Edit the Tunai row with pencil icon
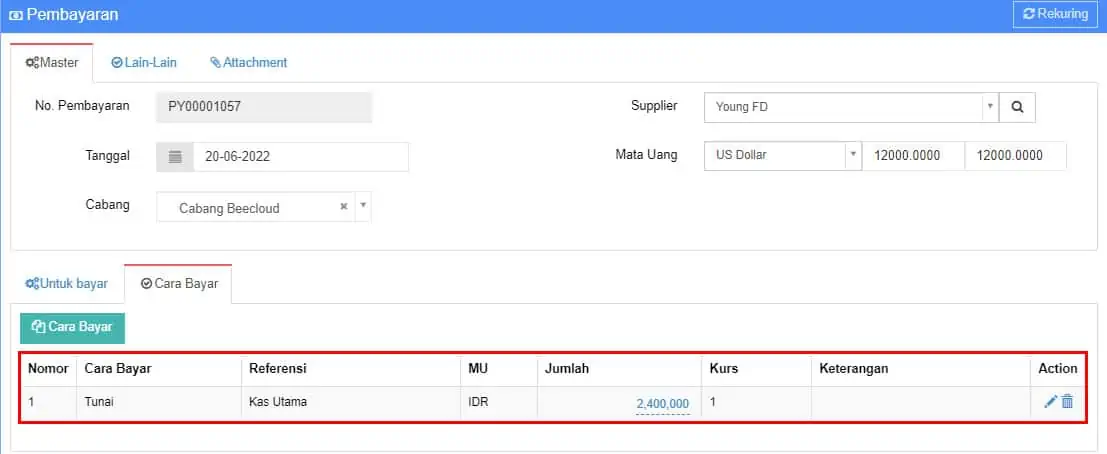The height and width of the screenshot is (454, 1107). click(x=1051, y=402)
